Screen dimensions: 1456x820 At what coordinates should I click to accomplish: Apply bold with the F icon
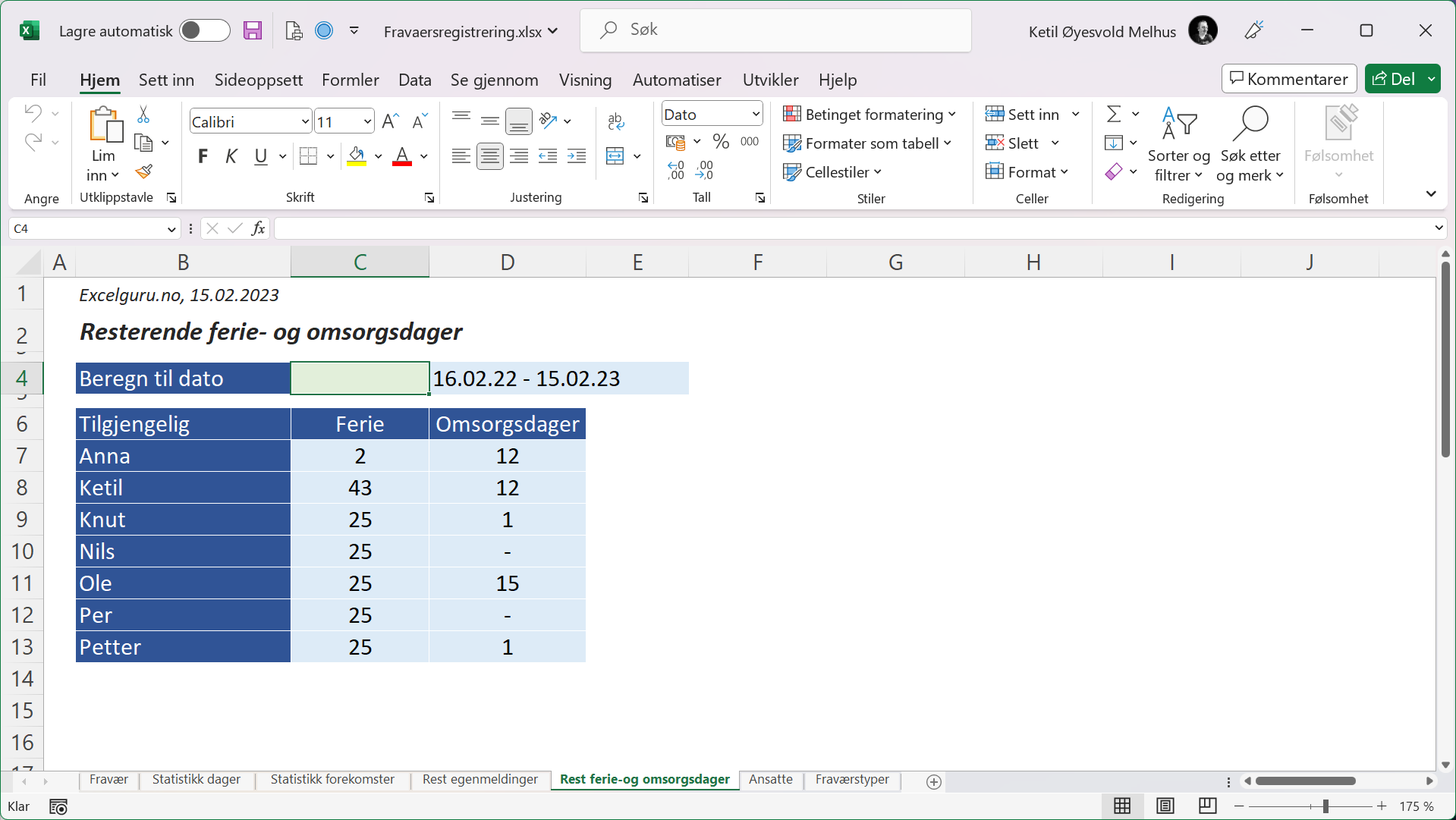pyautogui.click(x=203, y=156)
